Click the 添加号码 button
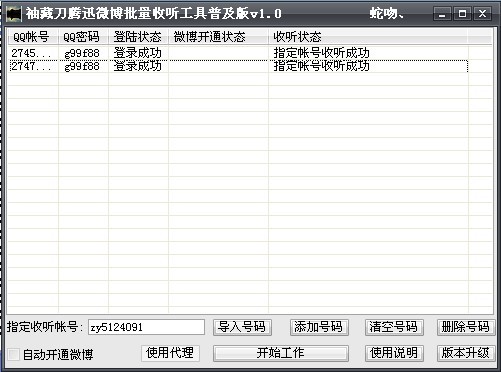501x372 pixels. click(319, 327)
